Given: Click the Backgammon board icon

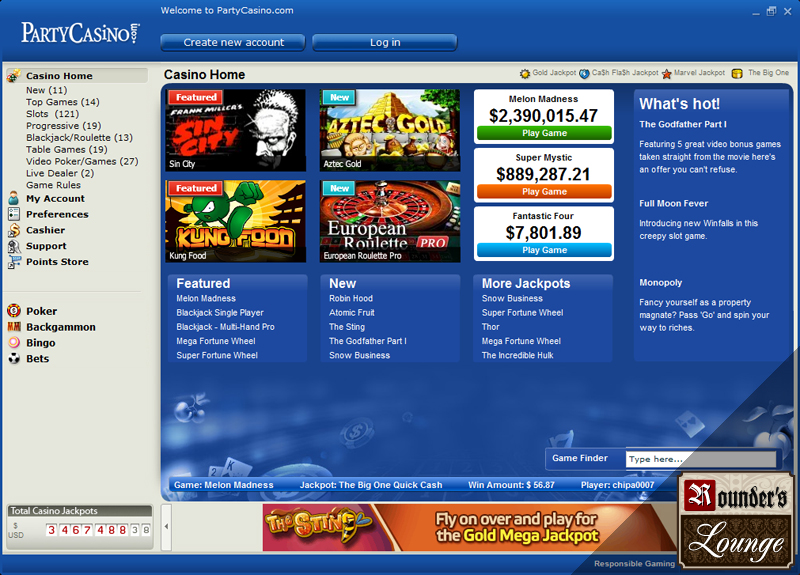Looking at the screenshot, I should [x=14, y=327].
